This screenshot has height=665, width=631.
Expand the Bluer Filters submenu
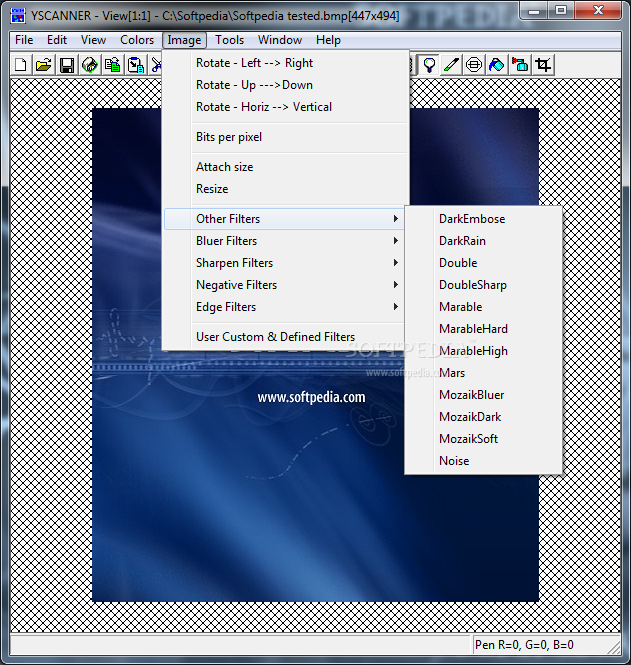click(x=285, y=241)
